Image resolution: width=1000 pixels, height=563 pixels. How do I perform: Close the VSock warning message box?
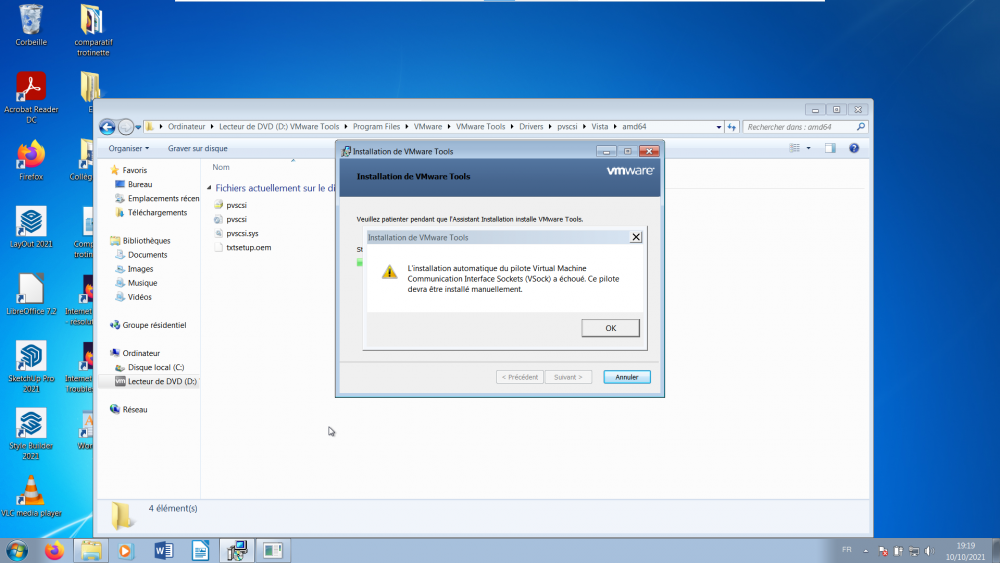click(x=636, y=237)
